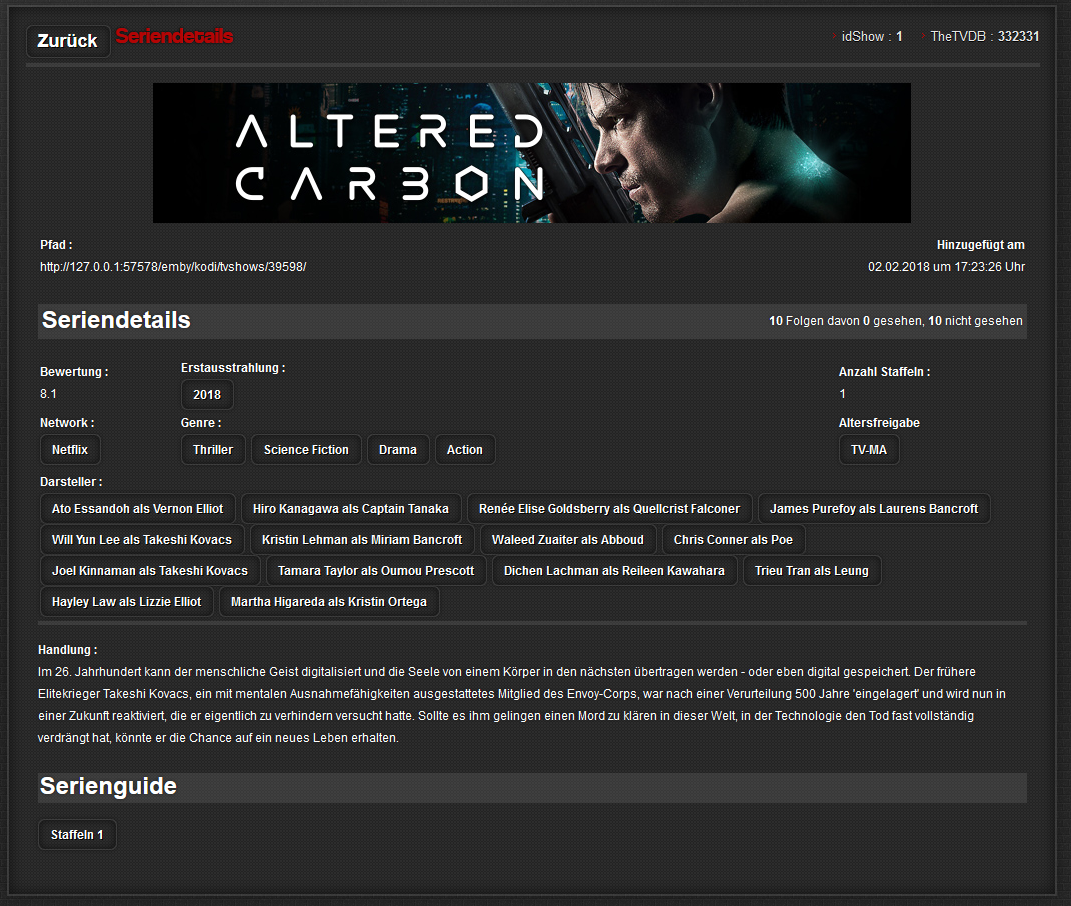Open Kristin Lehman als Miriam Bancroft

(362, 540)
